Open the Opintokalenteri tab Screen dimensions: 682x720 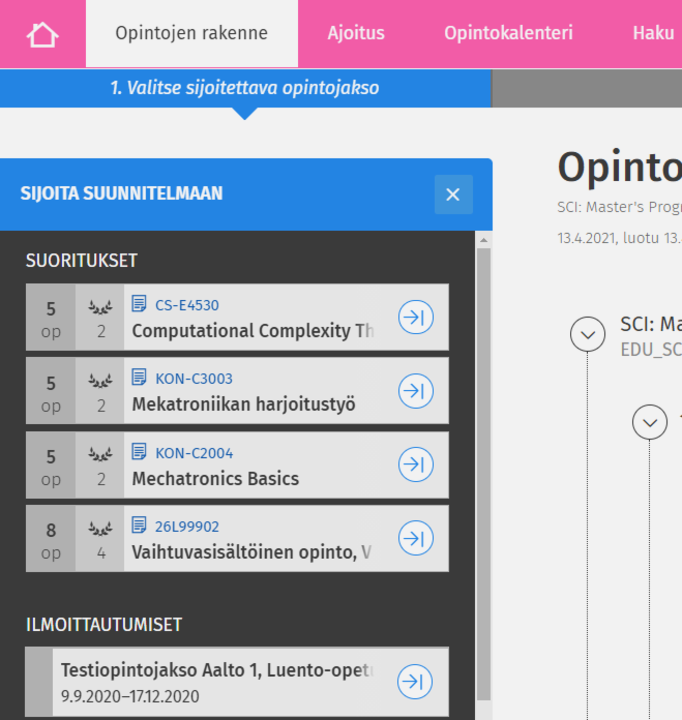tap(508, 34)
